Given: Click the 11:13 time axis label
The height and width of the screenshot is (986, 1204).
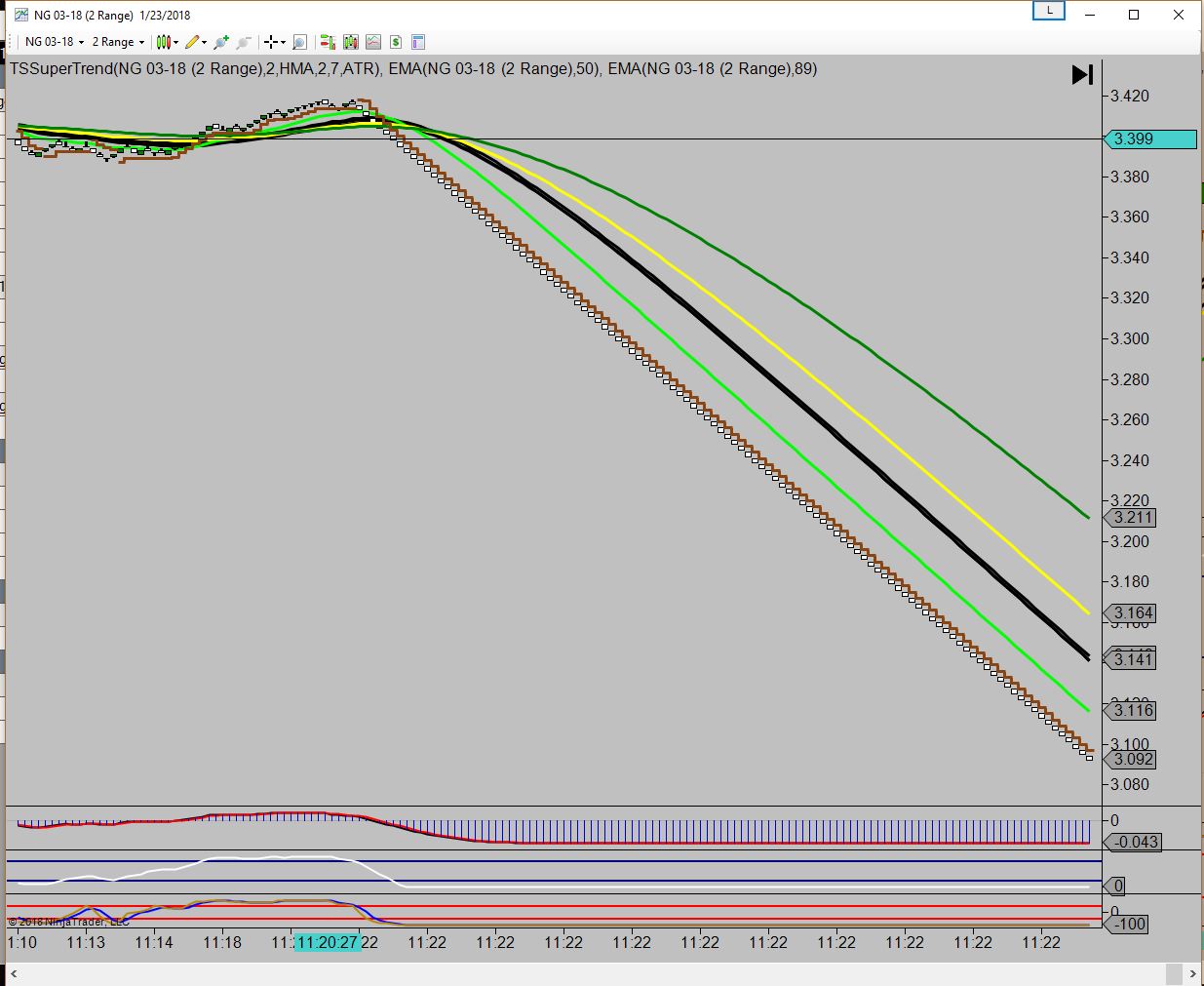Looking at the screenshot, I should pyautogui.click(x=86, y=942).
